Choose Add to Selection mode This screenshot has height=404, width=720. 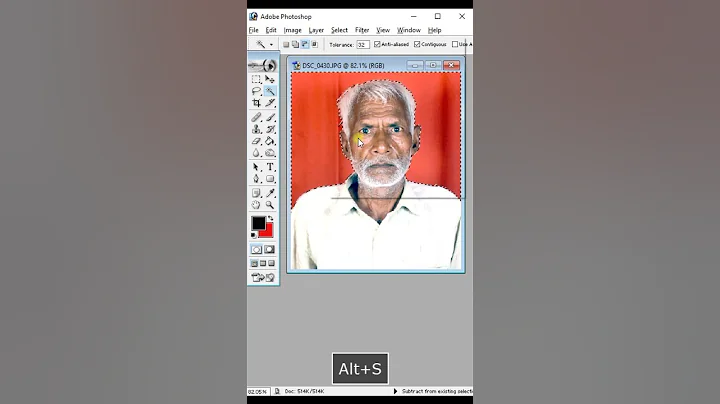(295, 45)
